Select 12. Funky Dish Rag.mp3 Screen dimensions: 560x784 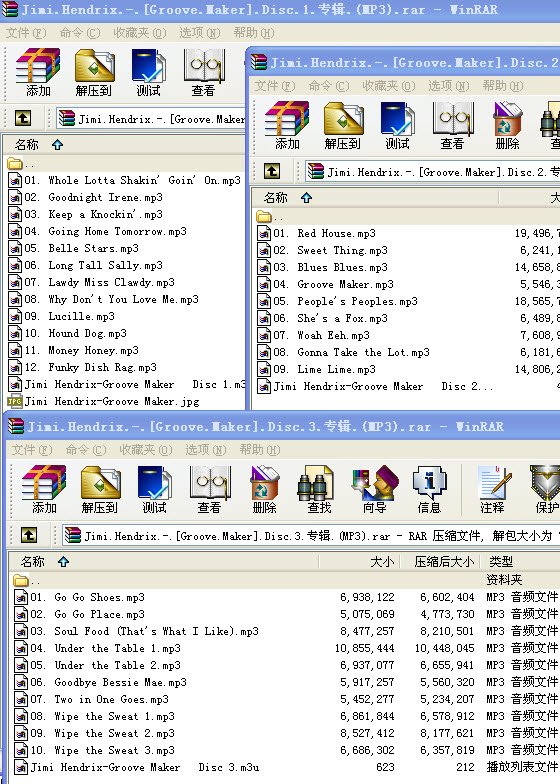(x=82, y=368)
